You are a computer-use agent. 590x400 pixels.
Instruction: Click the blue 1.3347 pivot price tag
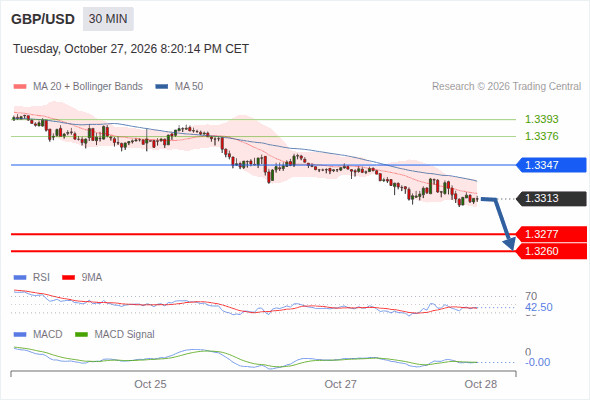[x=551, y=165]
